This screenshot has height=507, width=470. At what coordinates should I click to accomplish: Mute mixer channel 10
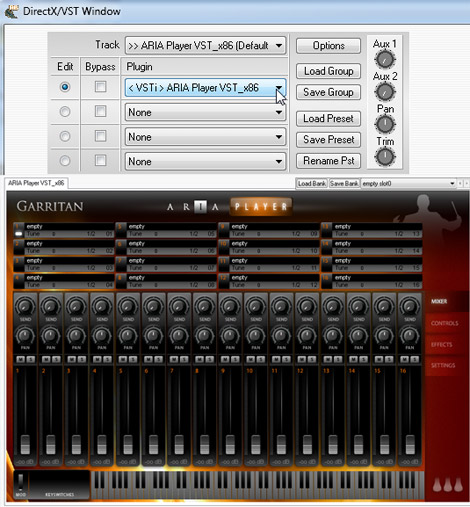click(251, 359)
